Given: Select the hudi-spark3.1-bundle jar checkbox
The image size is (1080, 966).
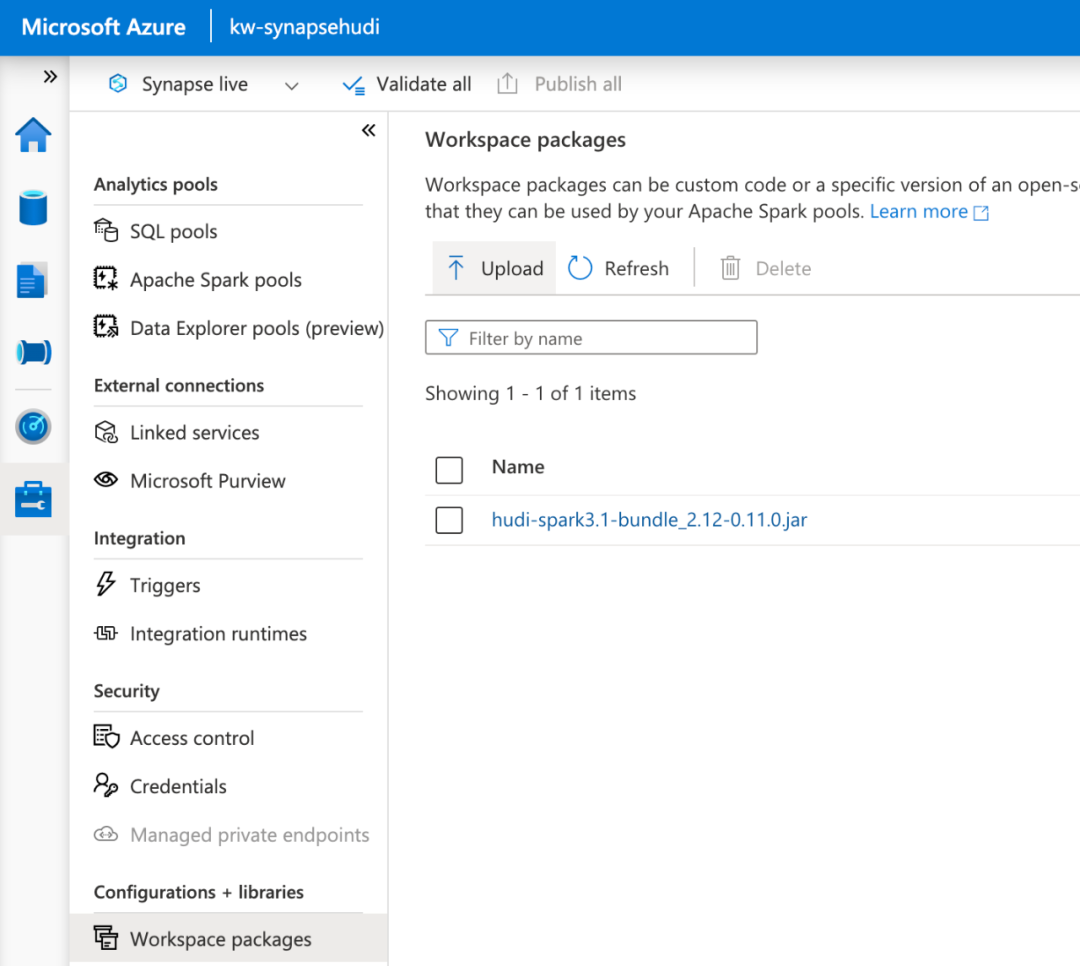Looking at the screenshot, I should click(449, 520).
